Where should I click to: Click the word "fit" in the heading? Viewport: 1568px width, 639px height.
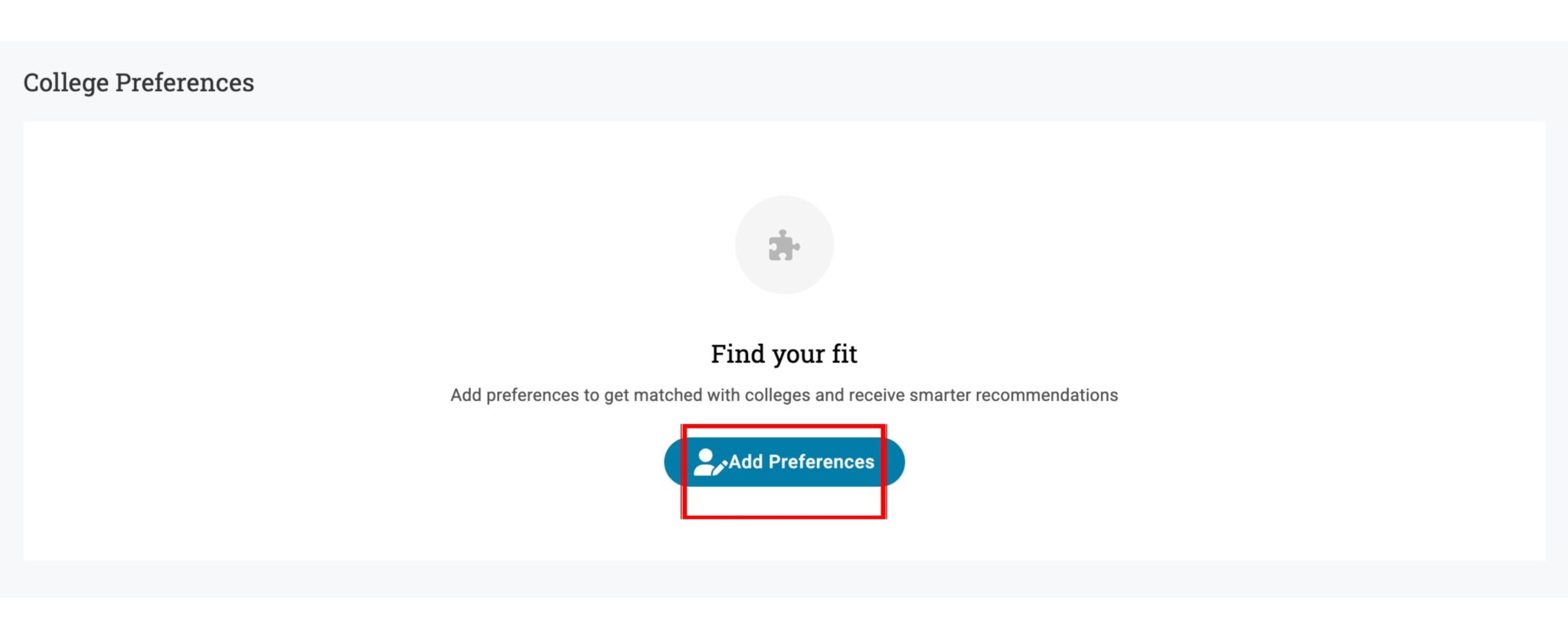[844, 354]
